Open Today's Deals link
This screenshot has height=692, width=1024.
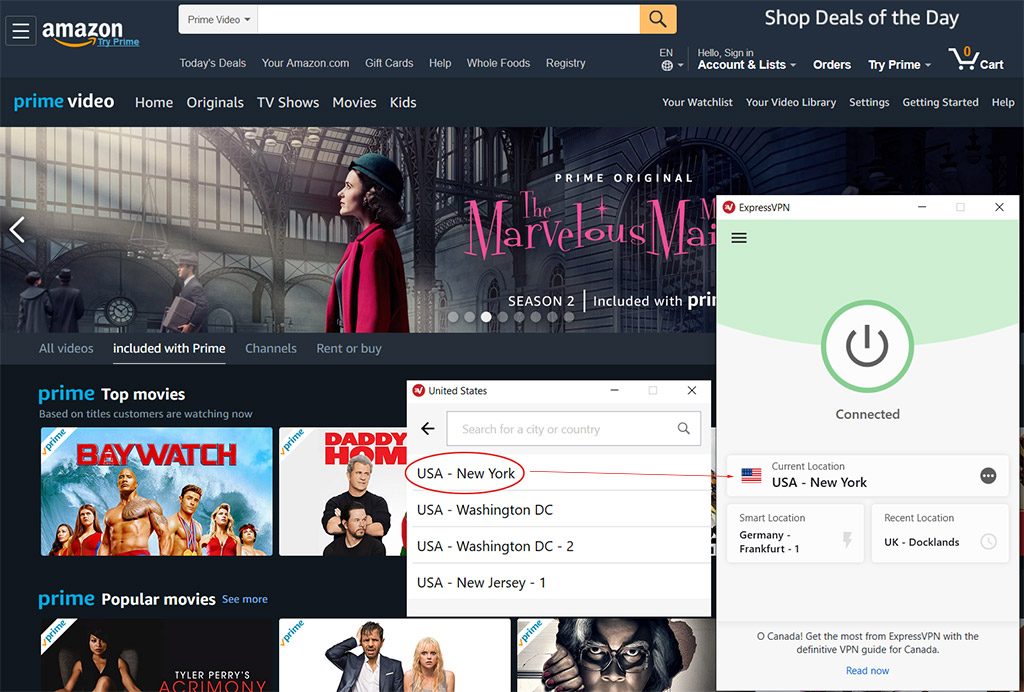point(213,63)
